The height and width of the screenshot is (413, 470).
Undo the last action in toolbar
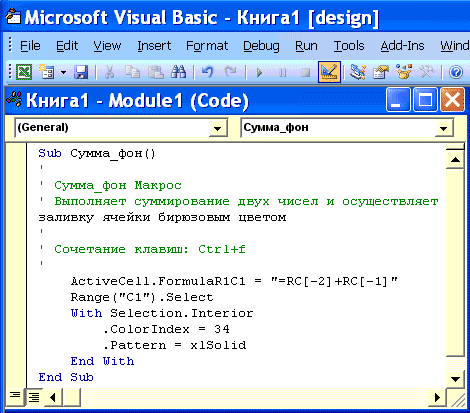point(207,72)
